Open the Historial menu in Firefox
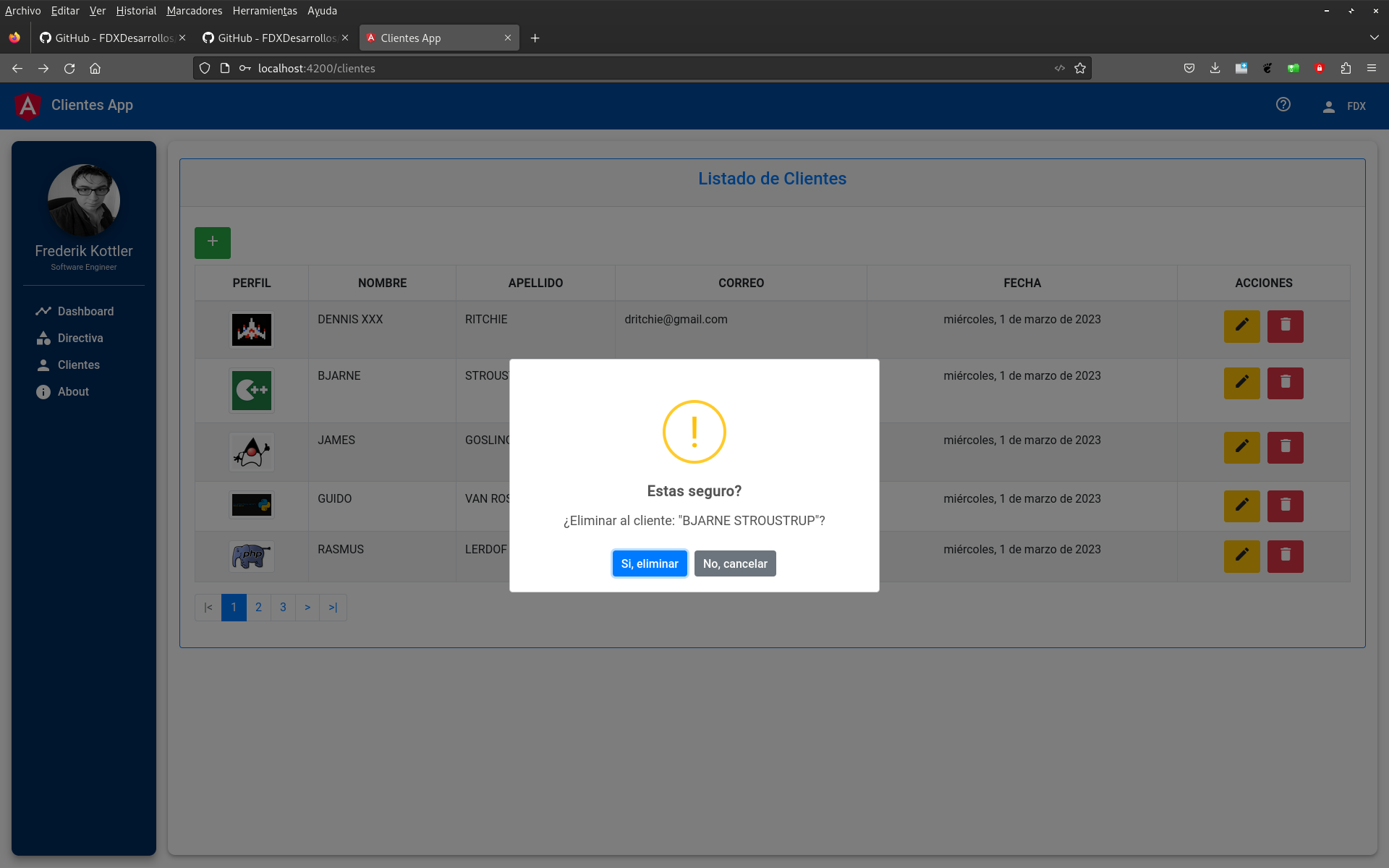 pos(136,11)
